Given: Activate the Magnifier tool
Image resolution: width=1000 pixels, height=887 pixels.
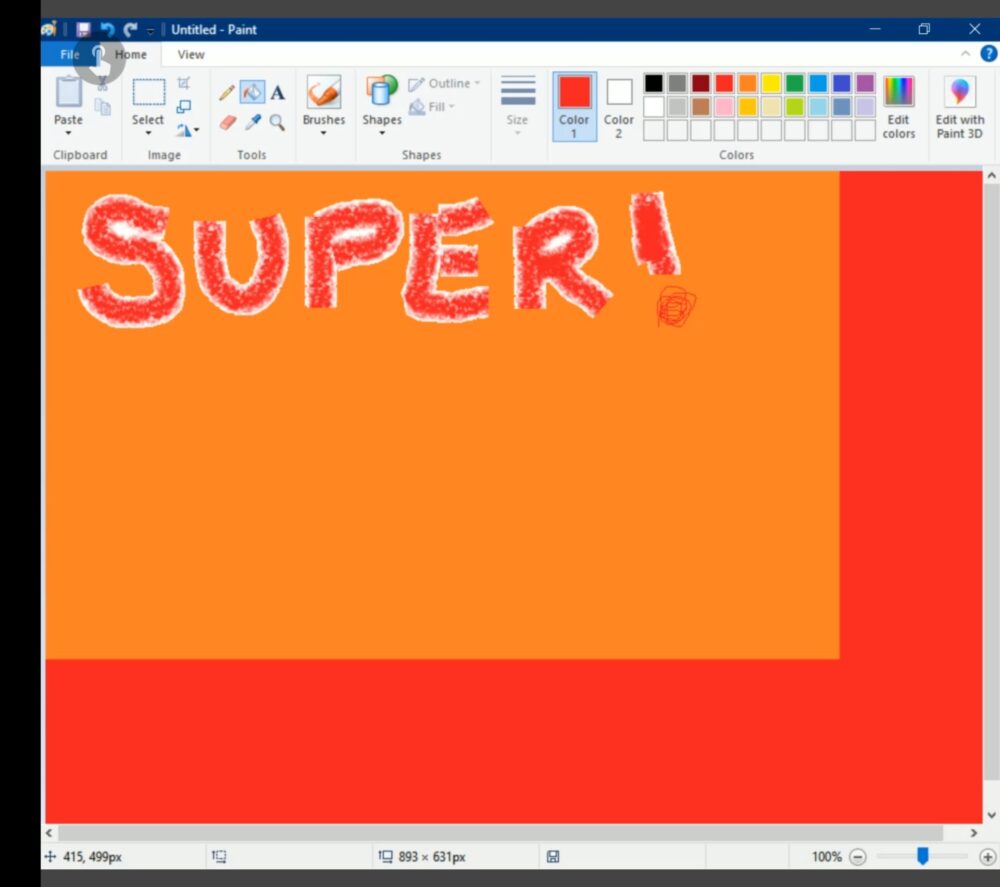Looking at the screenshot, I should coord(276,123).
